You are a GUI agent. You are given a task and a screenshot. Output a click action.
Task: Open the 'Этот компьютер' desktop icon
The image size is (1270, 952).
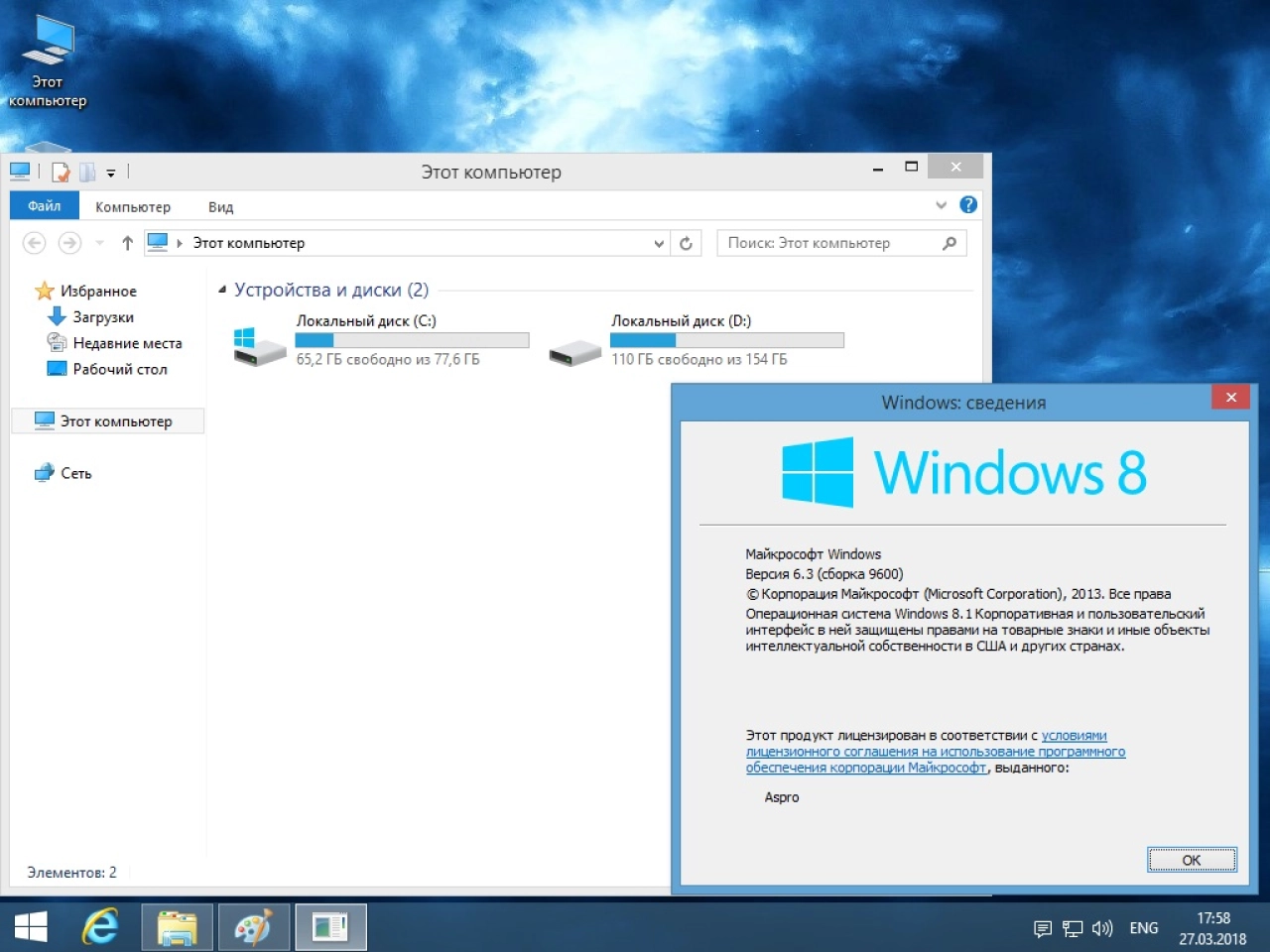[x=48, y=61]
